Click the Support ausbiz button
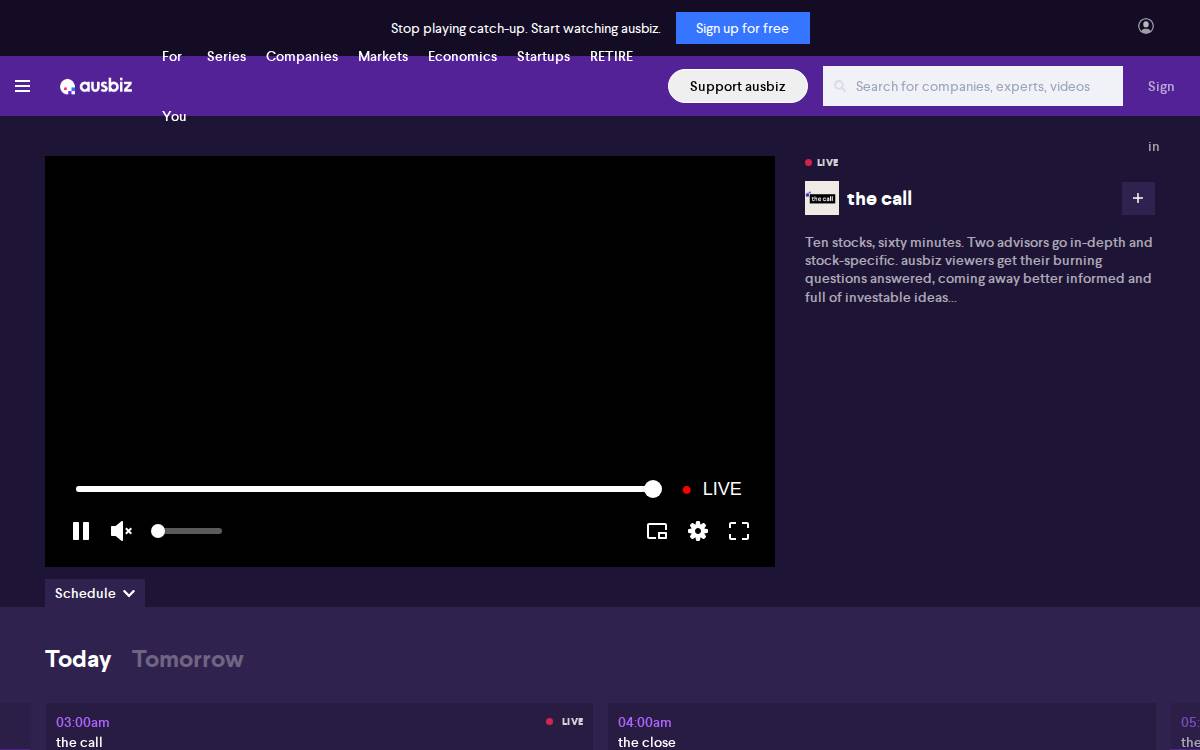 coord(738,86)
